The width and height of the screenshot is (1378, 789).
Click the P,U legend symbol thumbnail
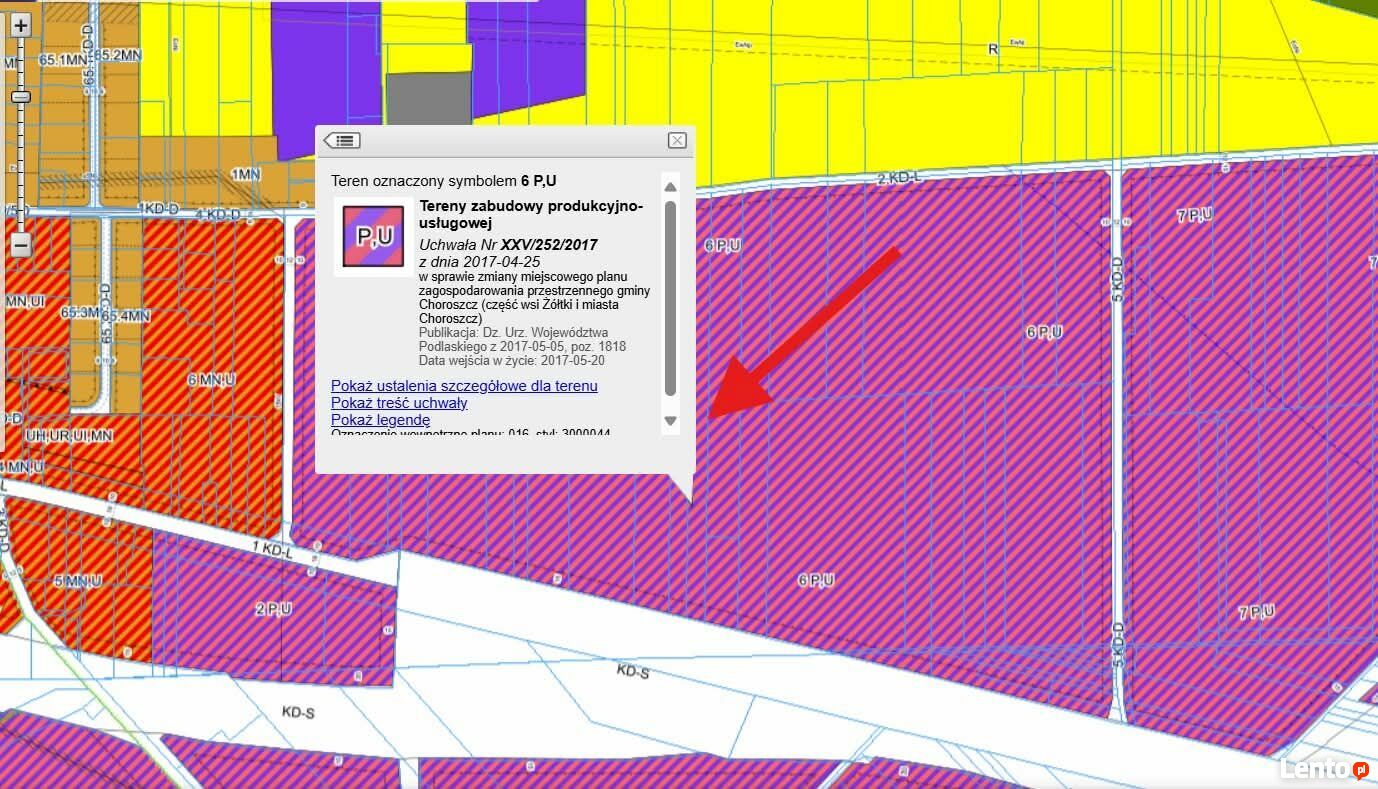(x=373, y=237)
